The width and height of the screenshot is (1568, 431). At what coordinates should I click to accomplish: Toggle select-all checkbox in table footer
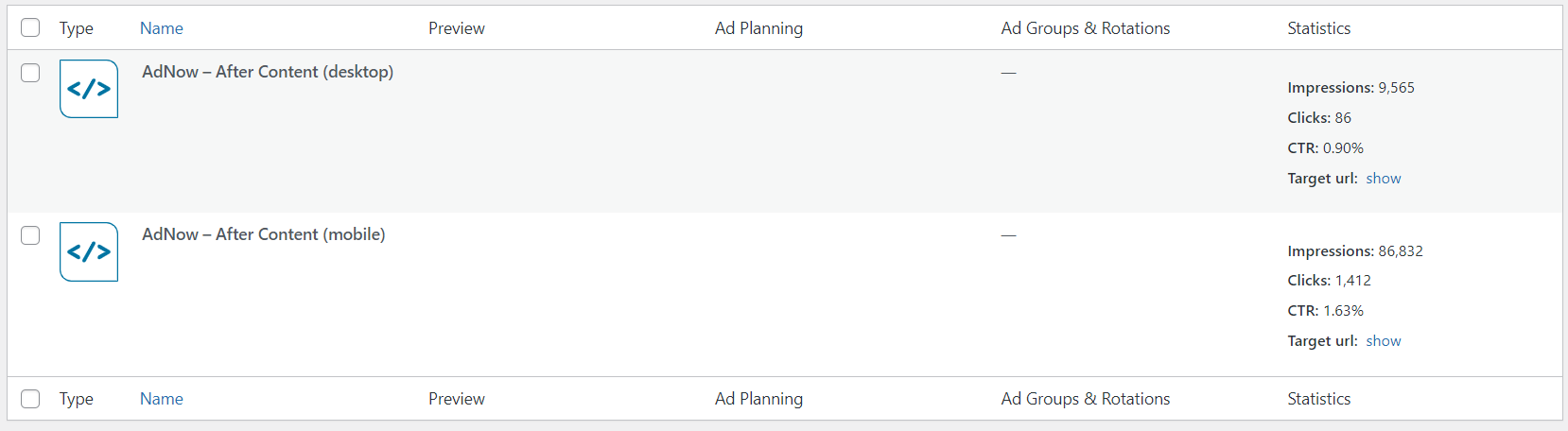click(x=30, y=399)
